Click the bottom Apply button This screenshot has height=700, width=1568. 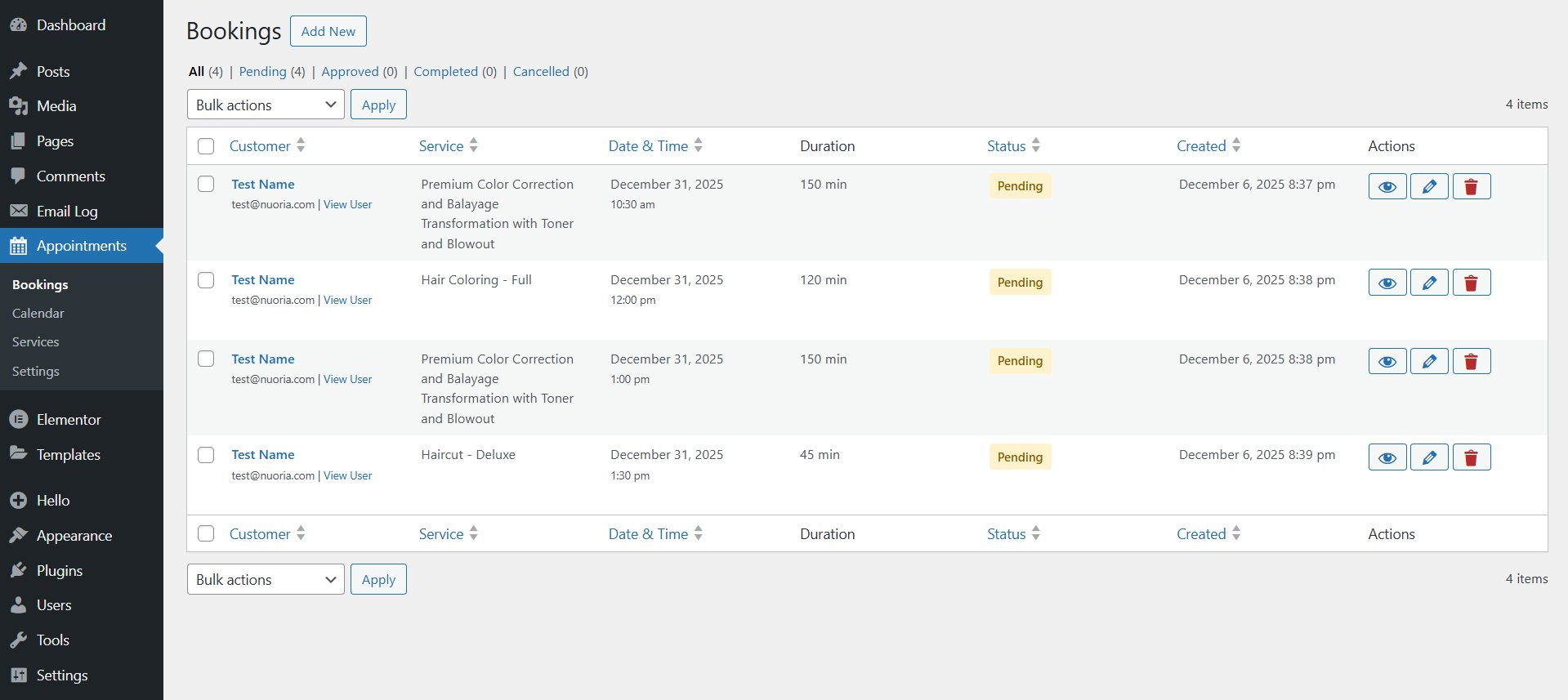pyautogui.click(x=378, y=579)
